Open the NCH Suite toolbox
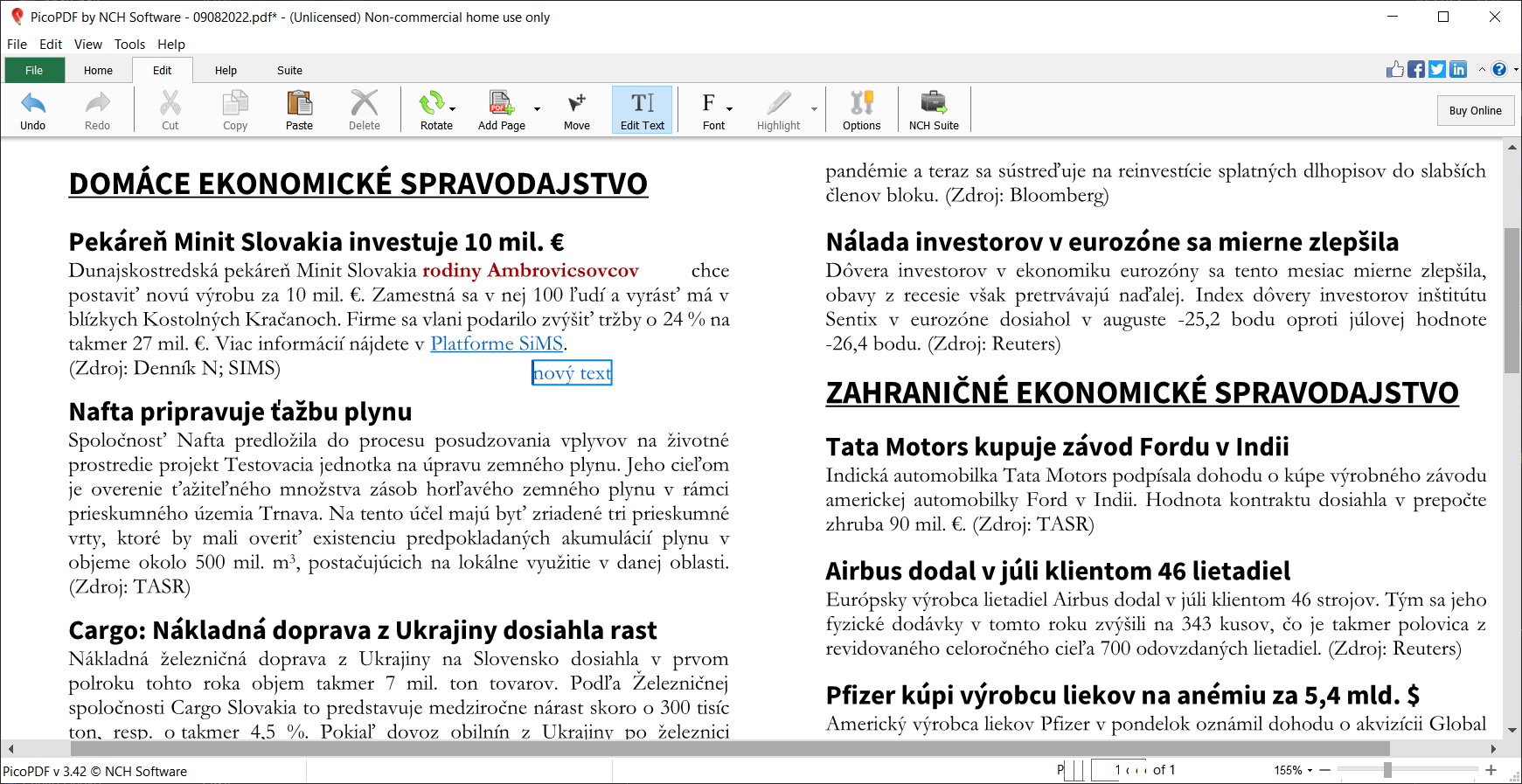The image size is (1522, 784). [x=933, y=103]
